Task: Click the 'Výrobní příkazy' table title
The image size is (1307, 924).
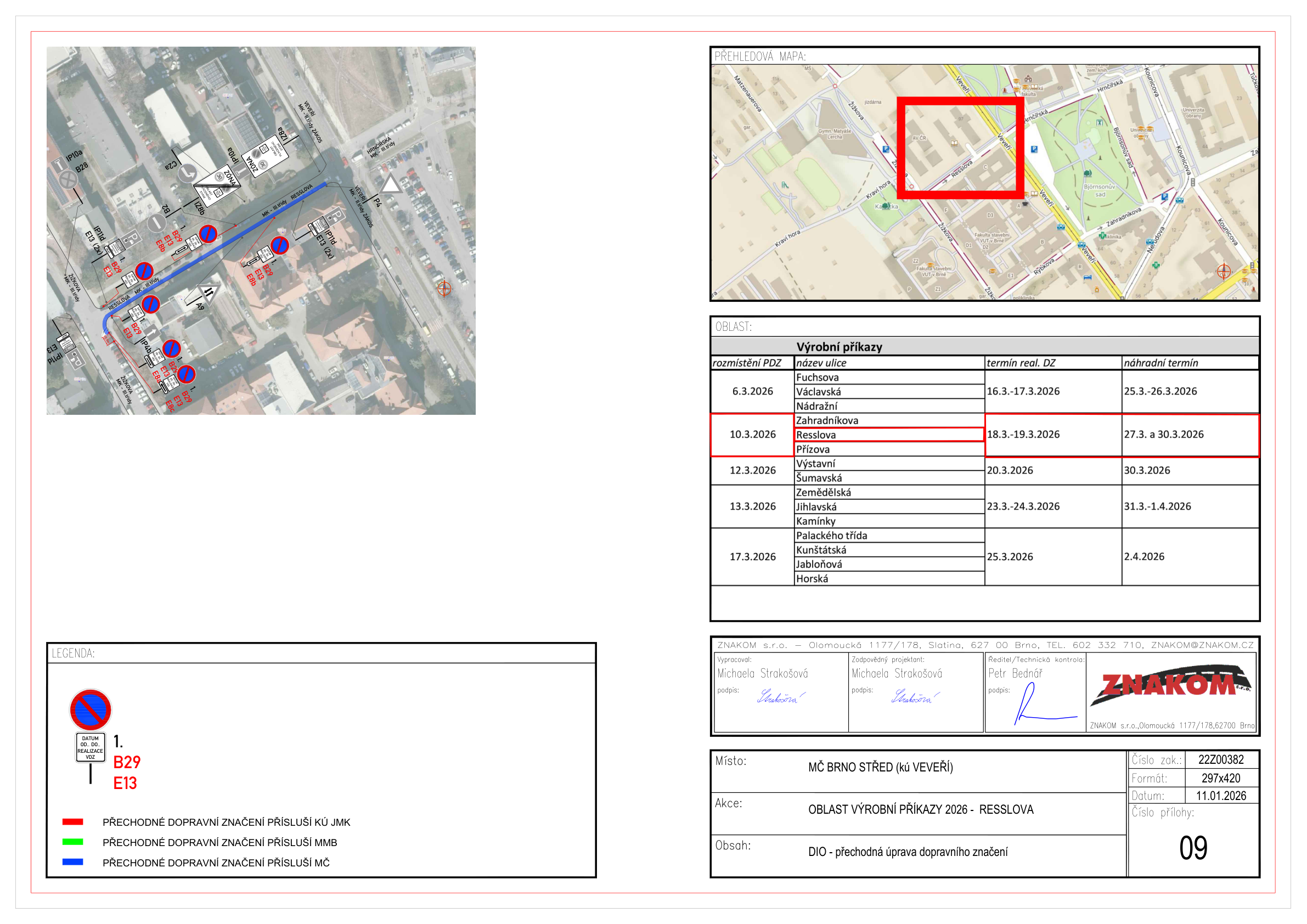Action: (840, 347)
